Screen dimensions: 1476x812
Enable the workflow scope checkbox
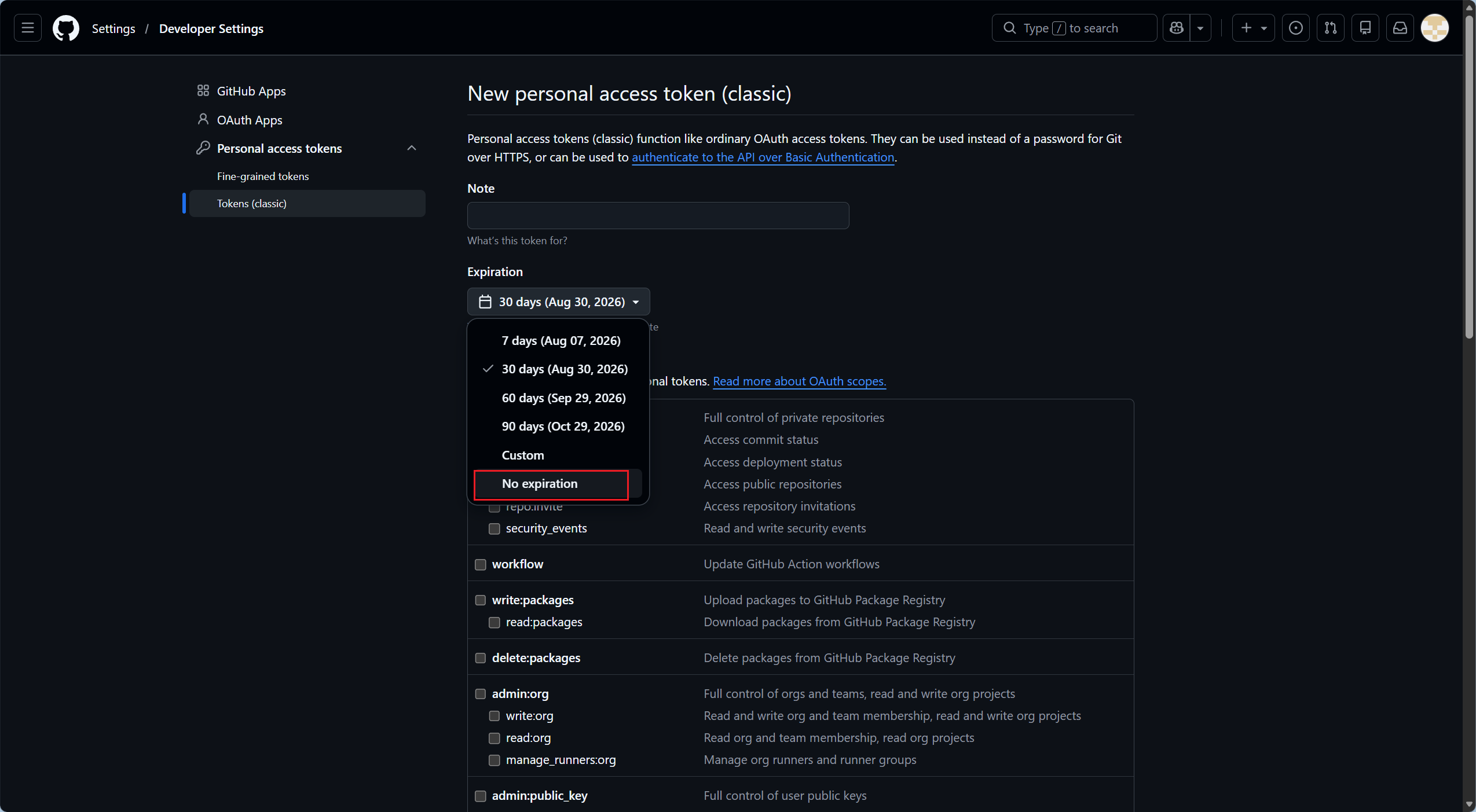(x=481, y=564)
